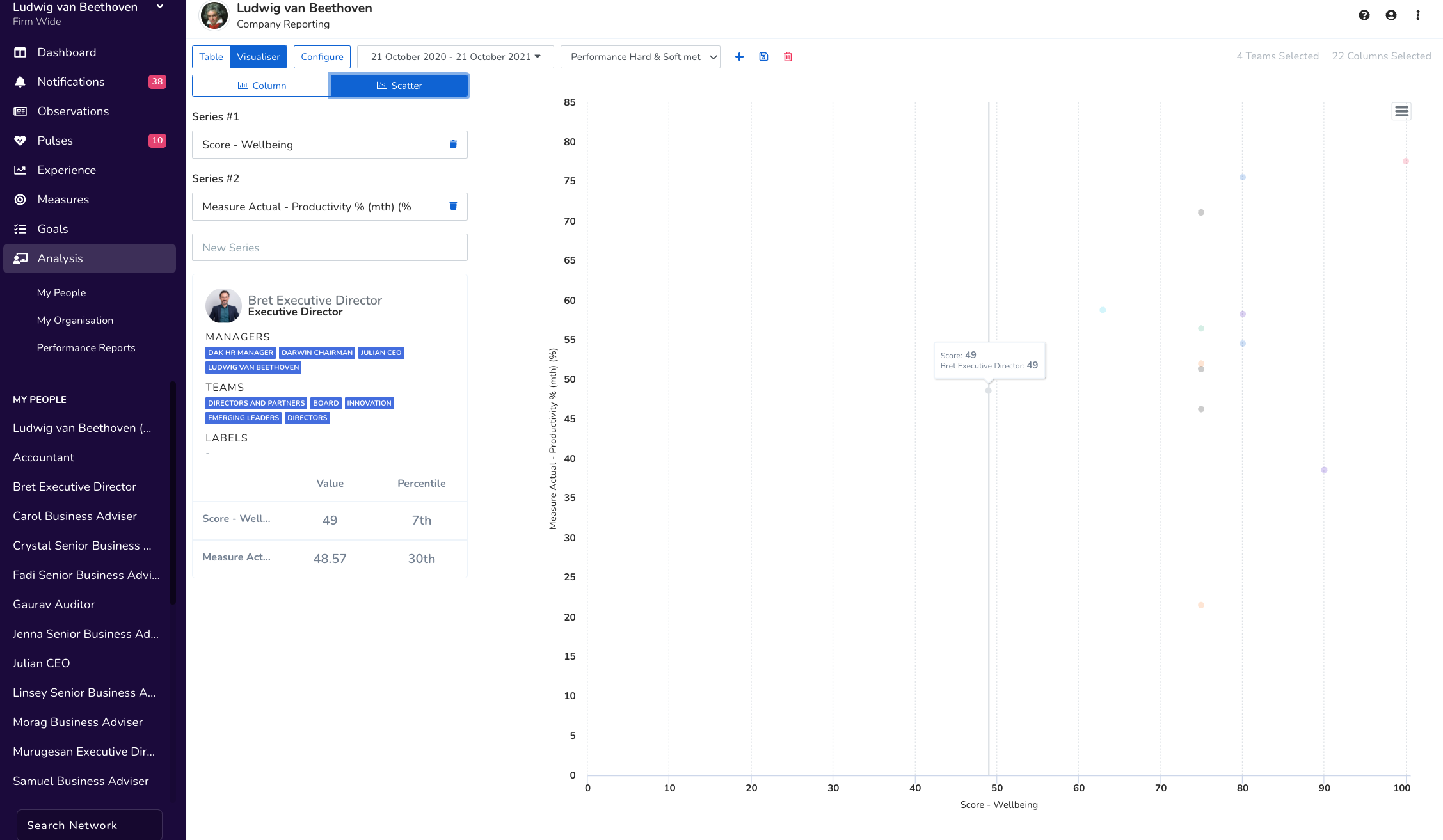Open the user account profile icon
Image resolution: width=1443 pixels, height=840 pixels.
pyautogui.click(x=1391, y=15)
